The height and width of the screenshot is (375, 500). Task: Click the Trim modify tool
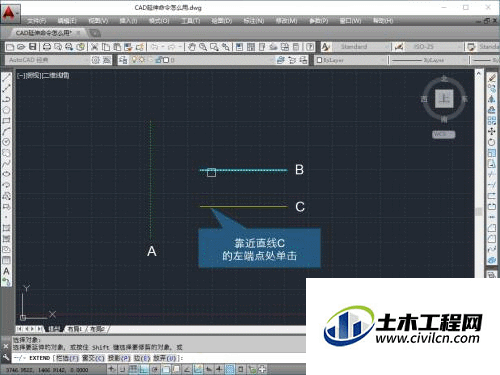[492, 174]
